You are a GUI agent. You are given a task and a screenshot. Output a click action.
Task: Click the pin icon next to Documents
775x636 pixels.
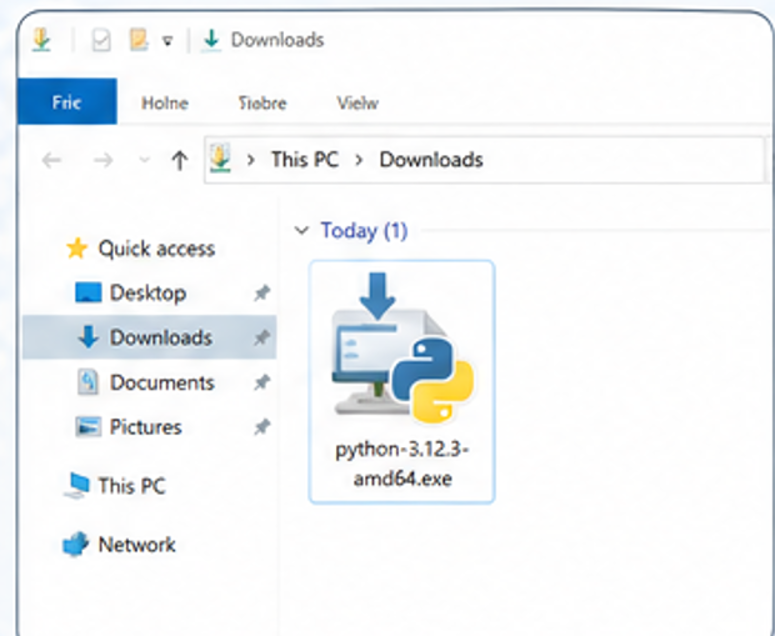(x=261, y=382)
